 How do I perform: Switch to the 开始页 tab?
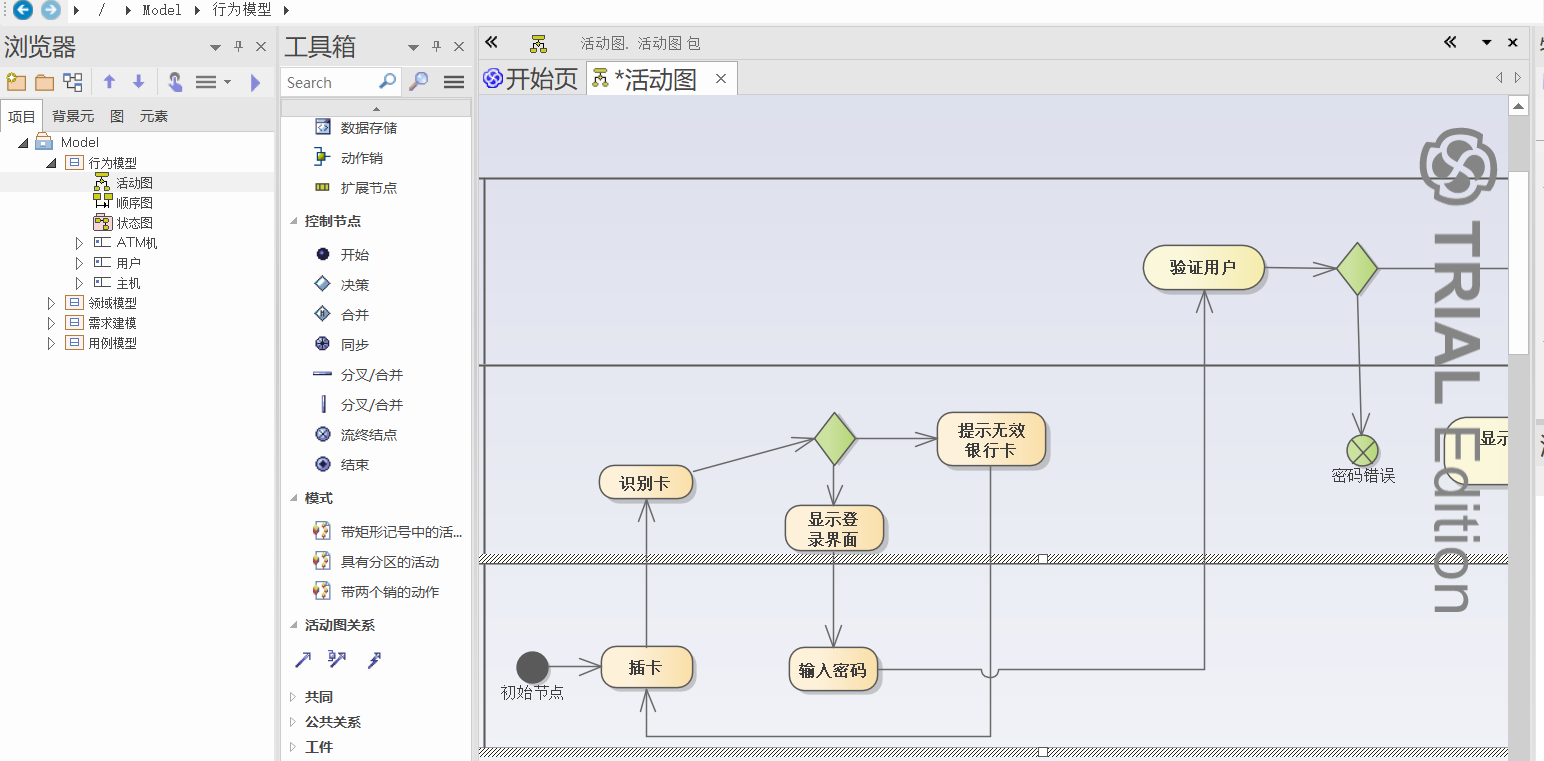point(531,79)
